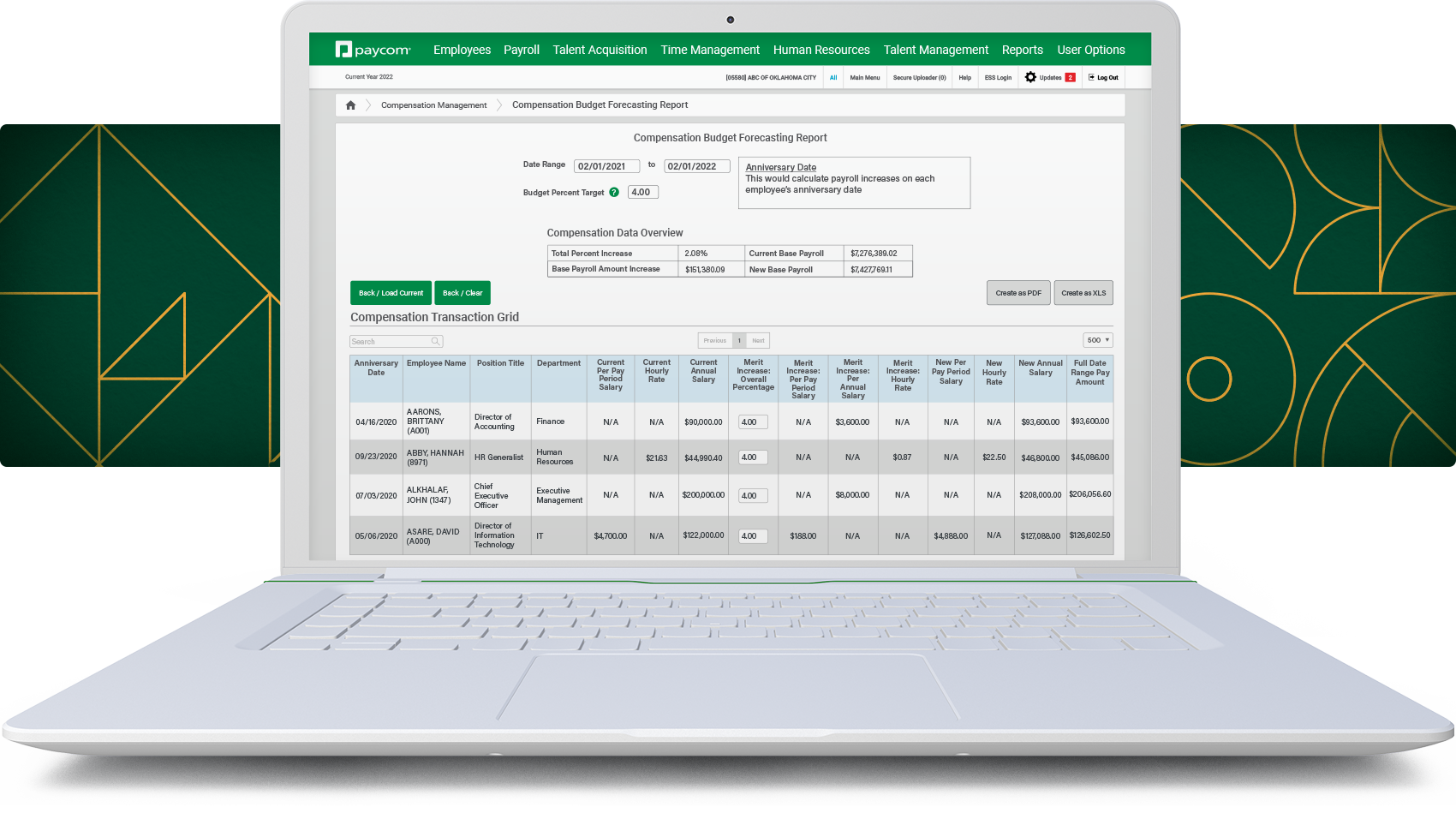Viewport: 1456px width, 819px height.
Task: Click the Date Range start date field
Action: coord(606,166)
